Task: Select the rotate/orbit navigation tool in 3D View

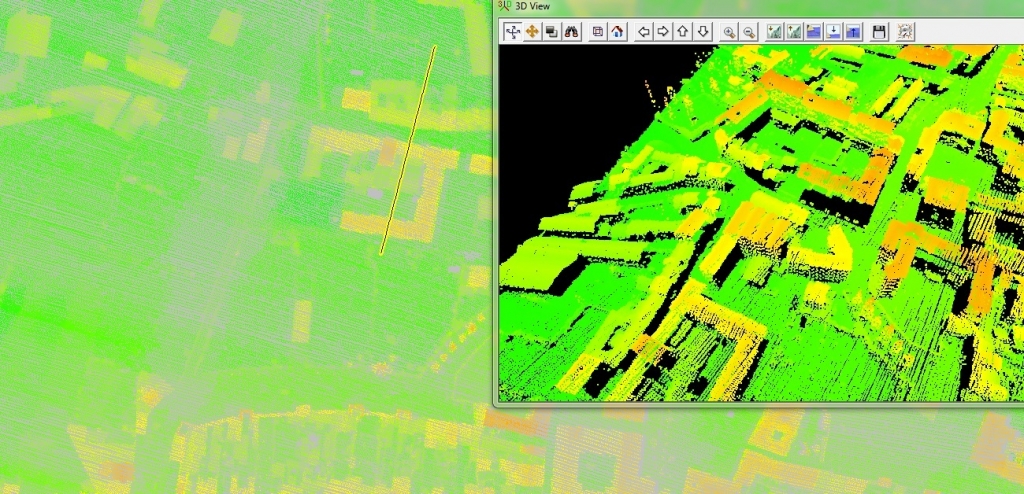Action: point(513,31)
